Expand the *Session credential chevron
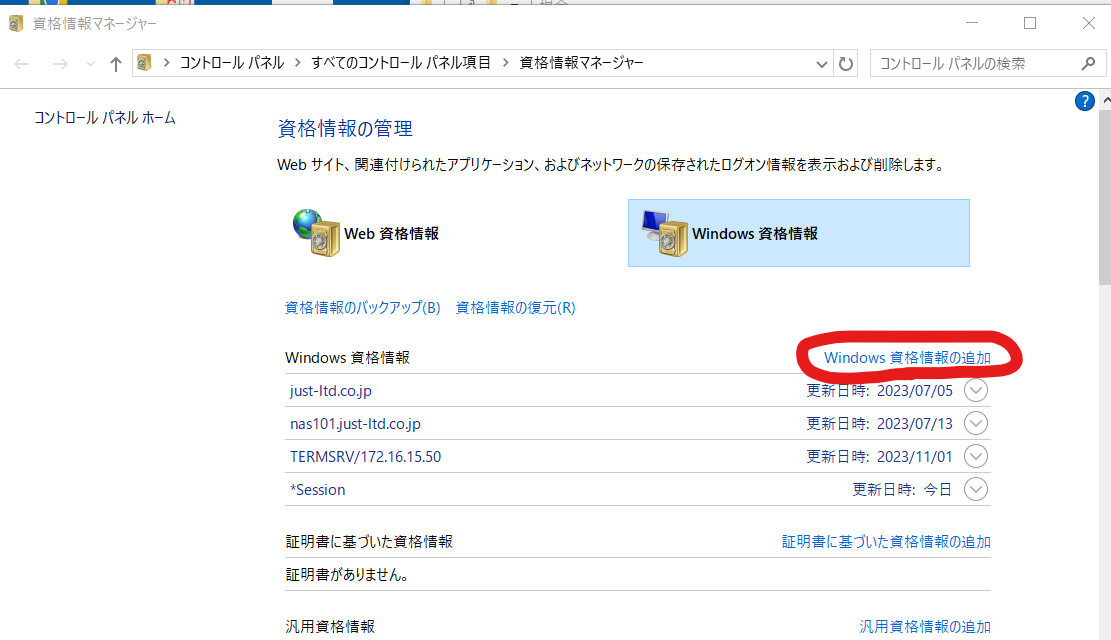Viewport: 1111px width, 640px height. click(976, 489)
